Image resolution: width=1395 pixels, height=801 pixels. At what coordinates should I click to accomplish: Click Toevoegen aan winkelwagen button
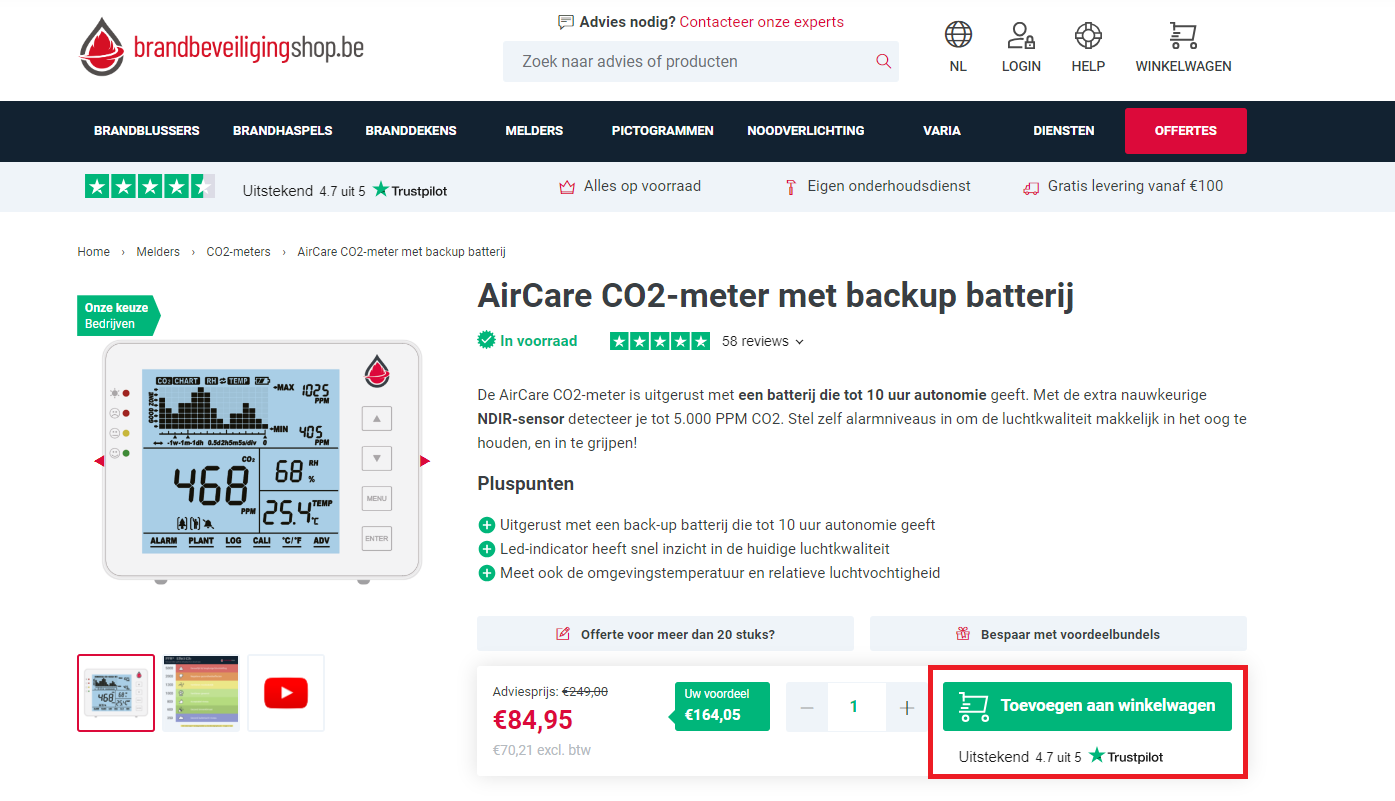1087,705
